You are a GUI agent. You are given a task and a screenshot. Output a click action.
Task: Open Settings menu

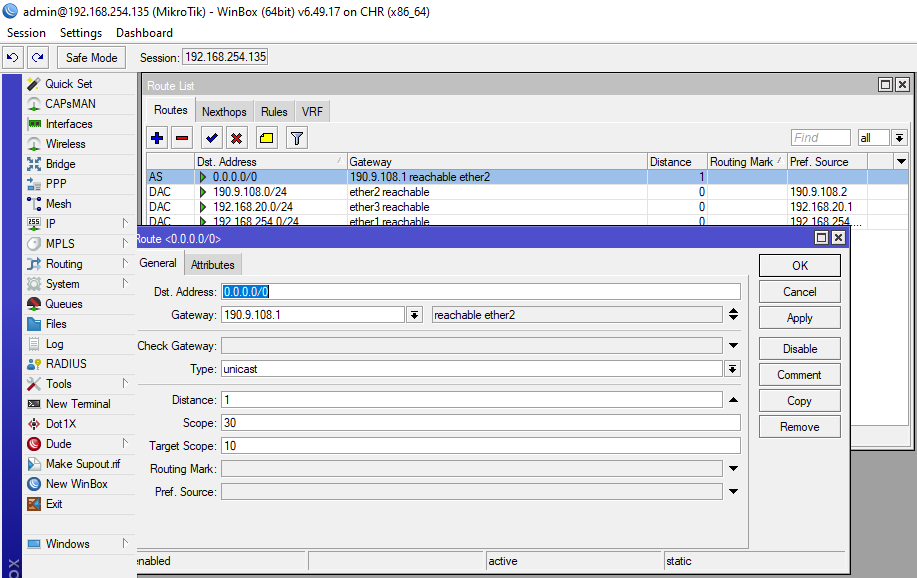pyautogui.click(x=81, y=33)
